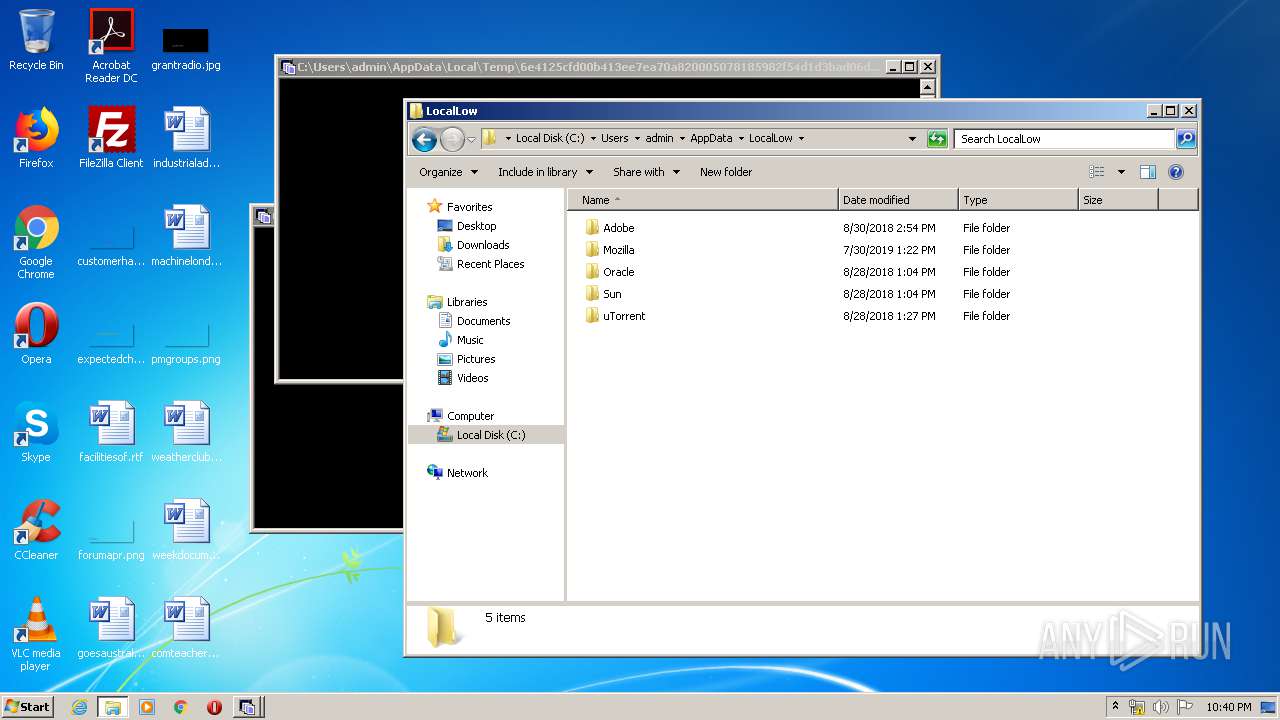This screenshot has width=1280, height=720.
Task: Select facilitiesof.rtf desktop document
Action: pyautogui.click(x=111, y=432)
